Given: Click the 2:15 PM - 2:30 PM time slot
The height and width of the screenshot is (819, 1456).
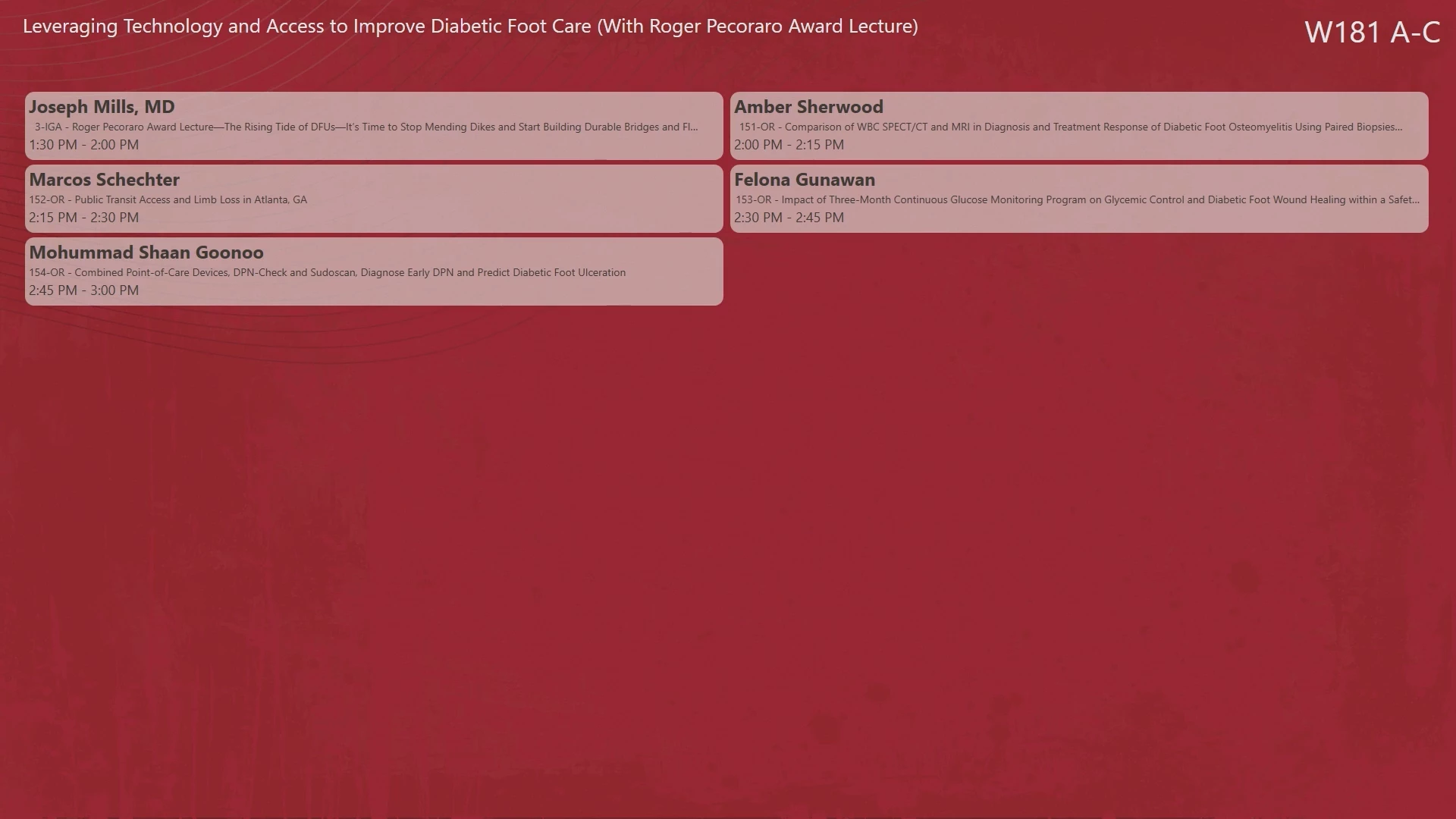Looking at the screenshot, I should [83, 218].
